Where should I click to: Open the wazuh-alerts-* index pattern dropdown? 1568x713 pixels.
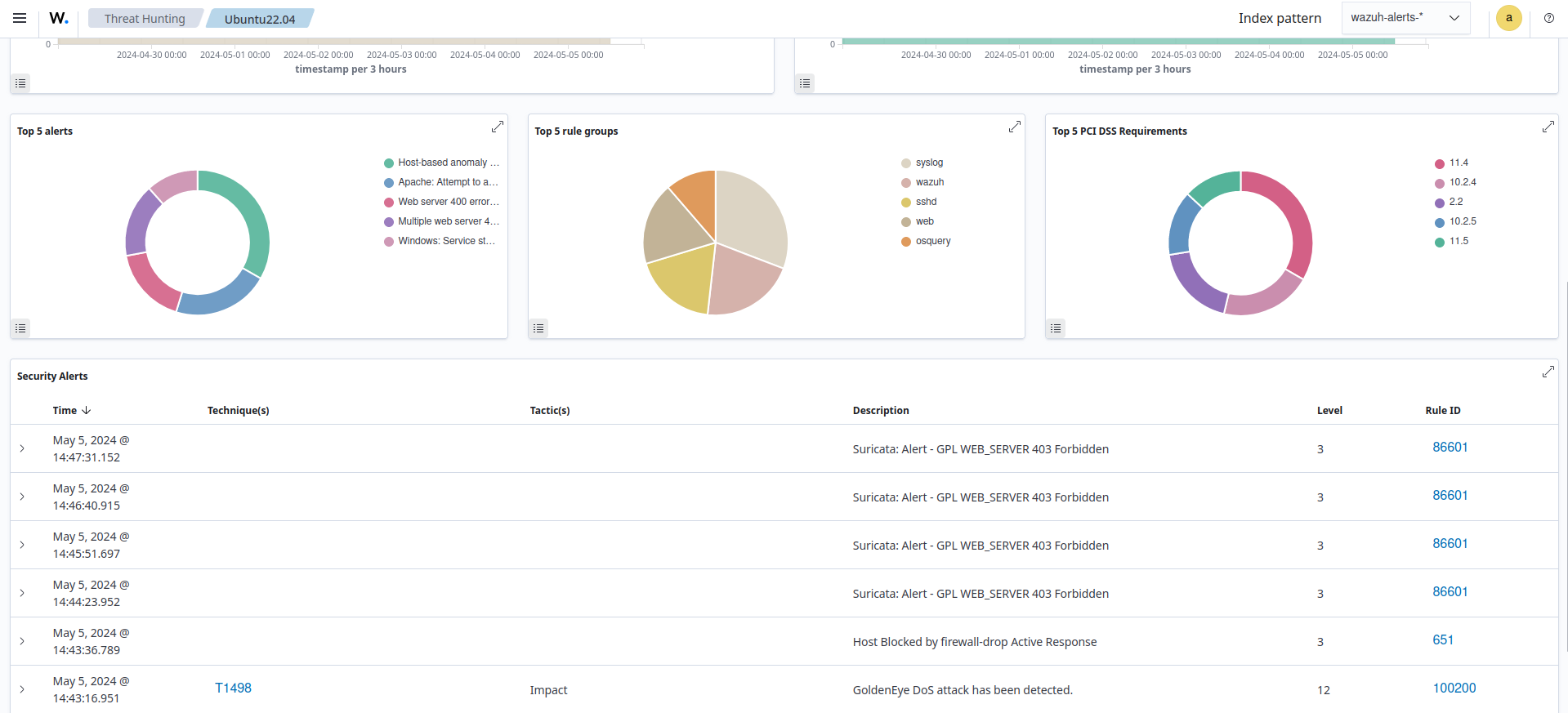[x=1405, y=18]
